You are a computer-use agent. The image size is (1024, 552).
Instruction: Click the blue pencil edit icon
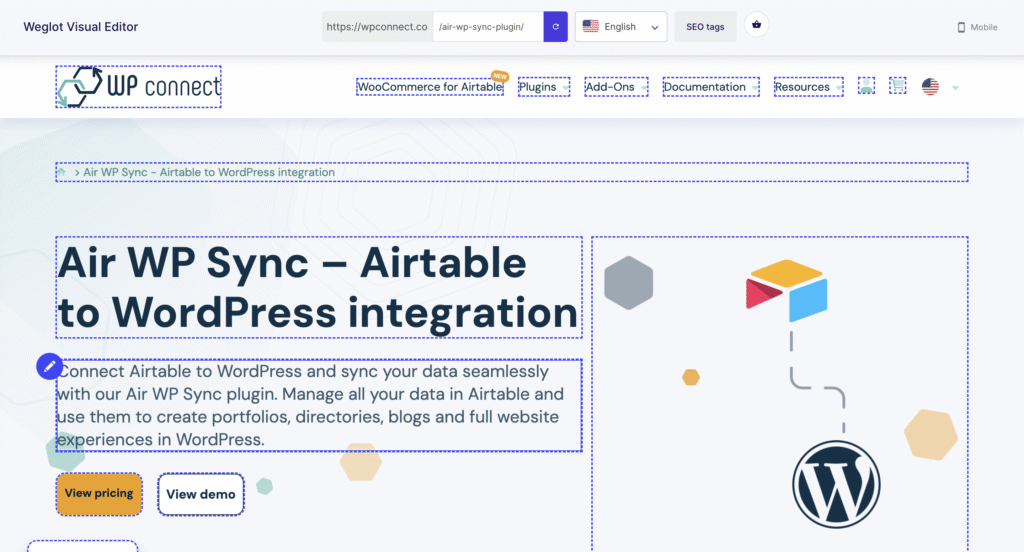coord(50,366)
